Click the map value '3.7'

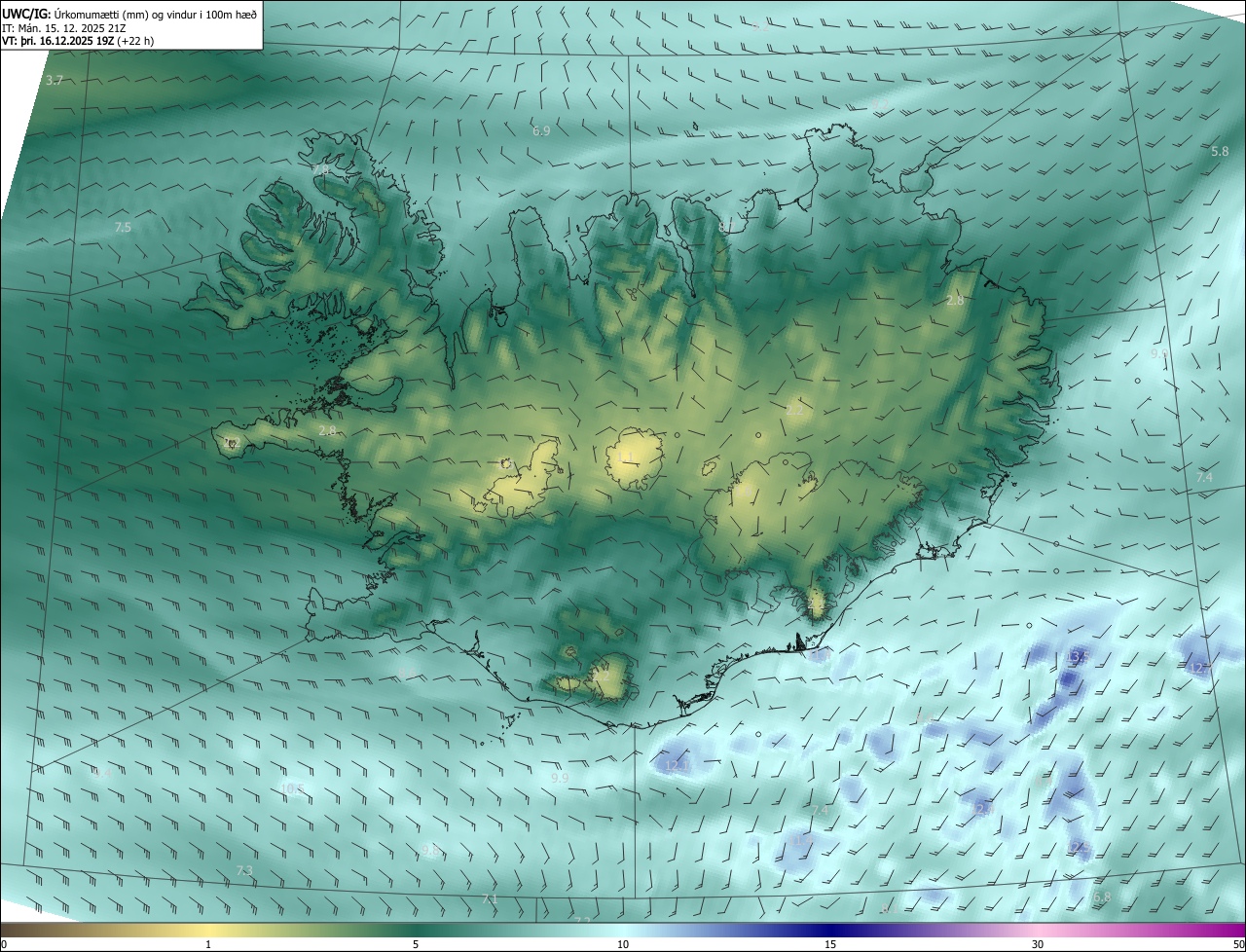(55, 80)
